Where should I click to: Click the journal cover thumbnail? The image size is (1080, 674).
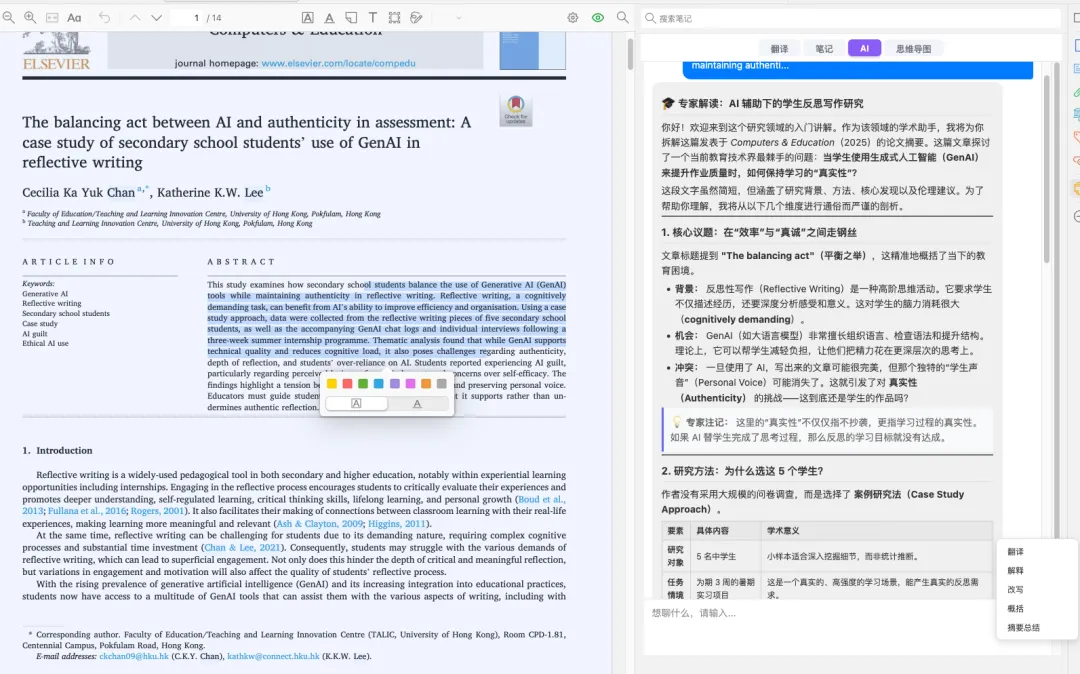click(532, 50)
